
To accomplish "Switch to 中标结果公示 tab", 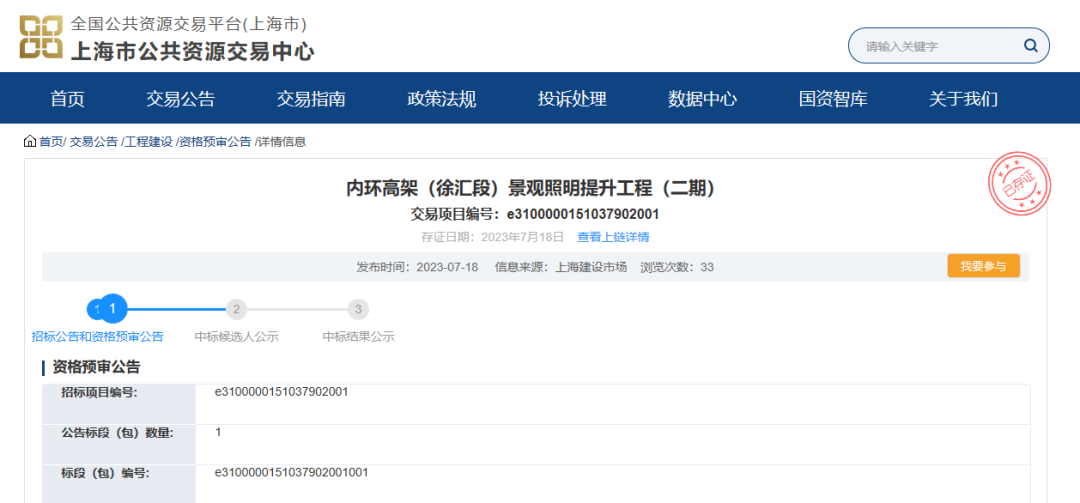I will tap(358, 337).
